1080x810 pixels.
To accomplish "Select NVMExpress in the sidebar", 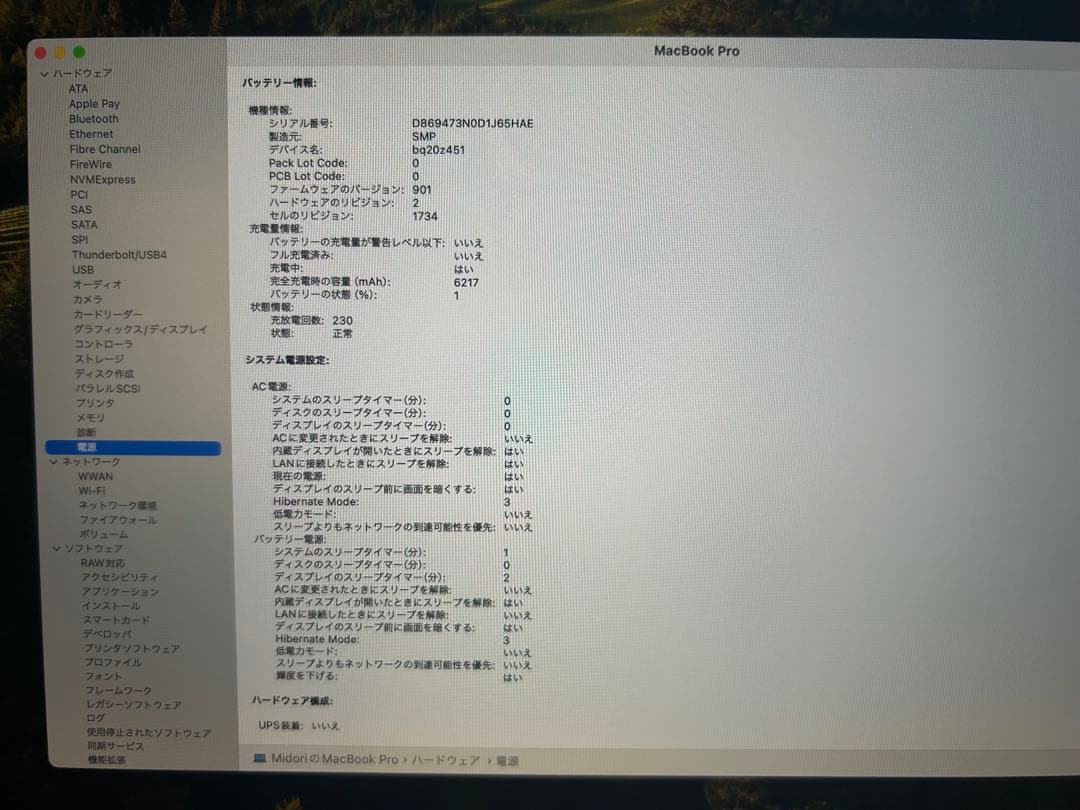I will click(106, 179).
